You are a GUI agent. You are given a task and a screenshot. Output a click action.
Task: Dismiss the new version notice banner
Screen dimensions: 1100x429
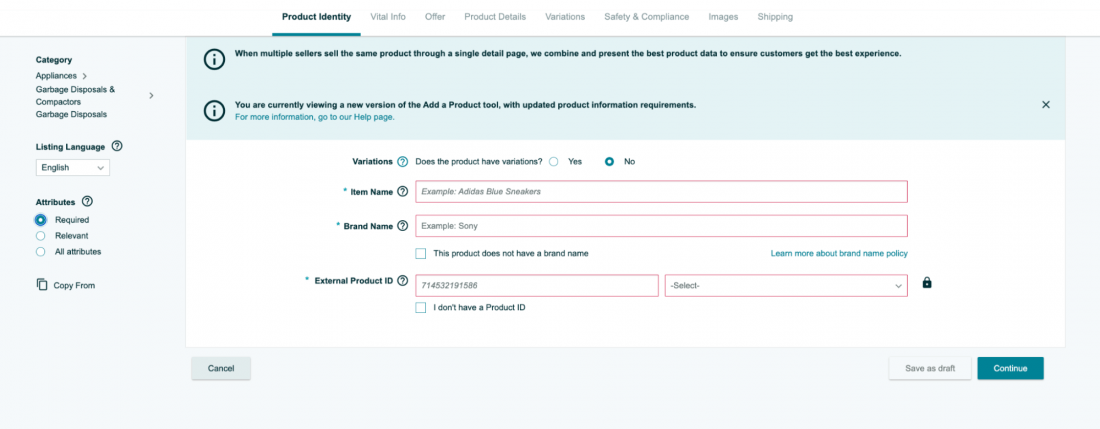tap(1045, 104)
